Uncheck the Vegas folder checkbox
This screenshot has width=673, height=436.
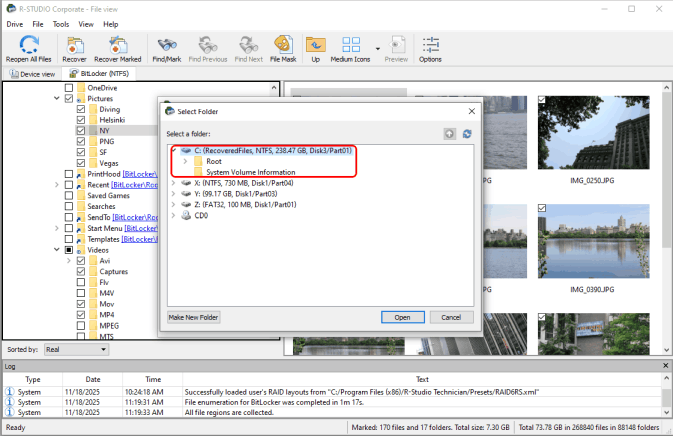pyautogui.click(x=81, y=162)
